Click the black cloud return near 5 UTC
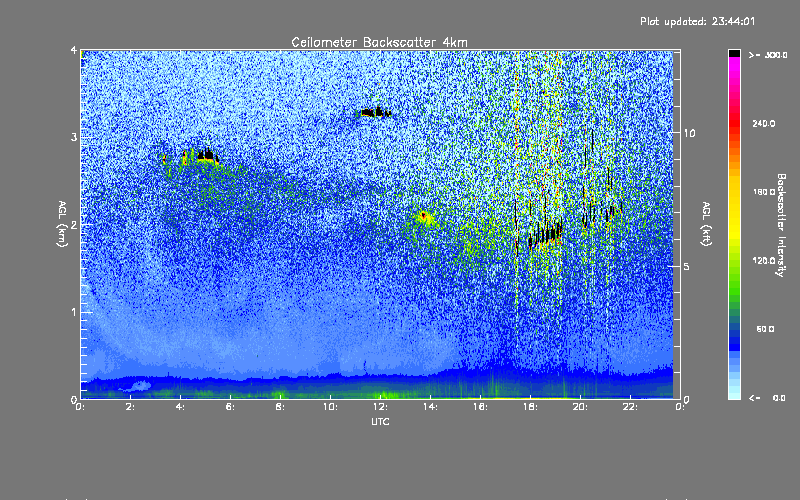Image resolution: width=800 pixels, height=500 pixels. [x=204, y=155]
